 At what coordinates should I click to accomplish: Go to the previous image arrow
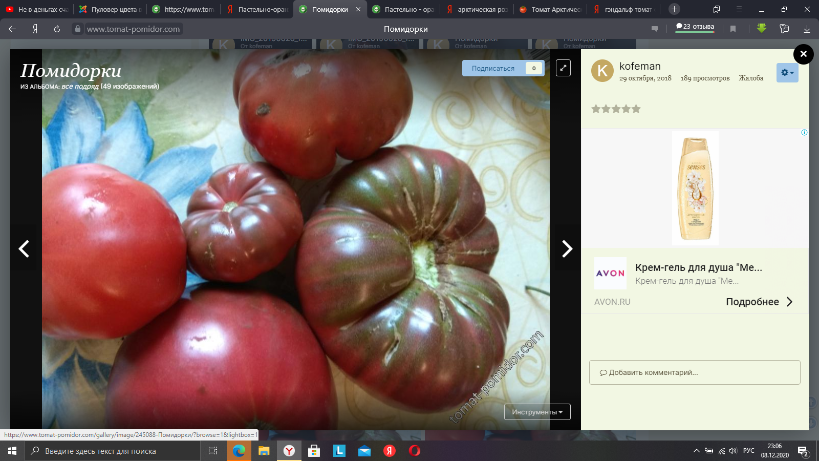point(25,249)
